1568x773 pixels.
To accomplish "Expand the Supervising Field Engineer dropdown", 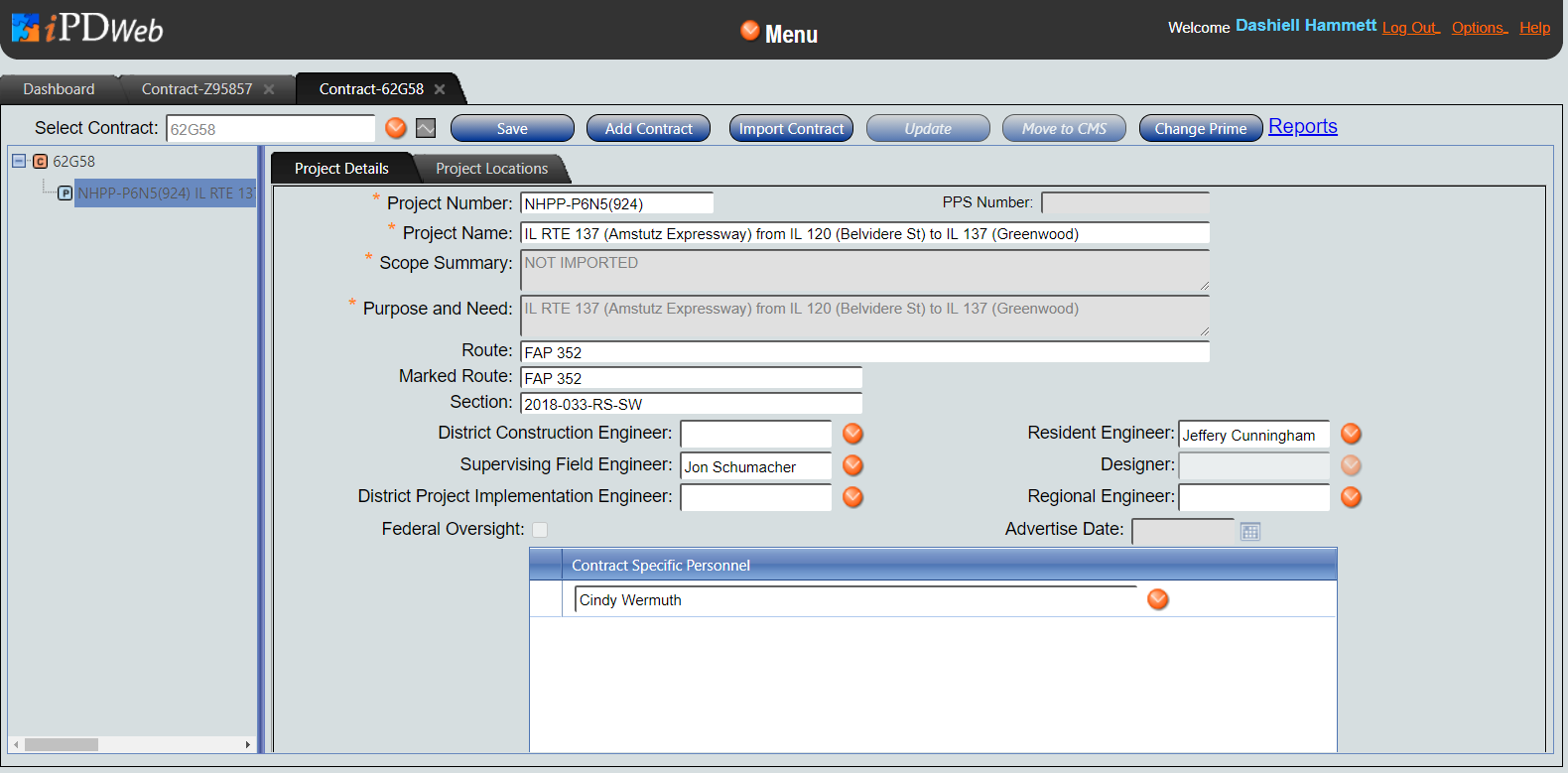I will point(852,465).
